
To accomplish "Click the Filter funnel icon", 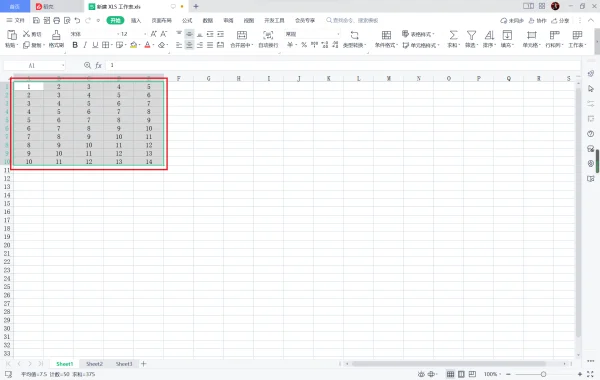I will (x=471, y=35).
